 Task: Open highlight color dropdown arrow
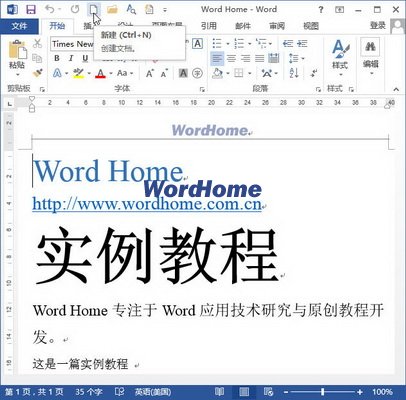coord(89,73)
